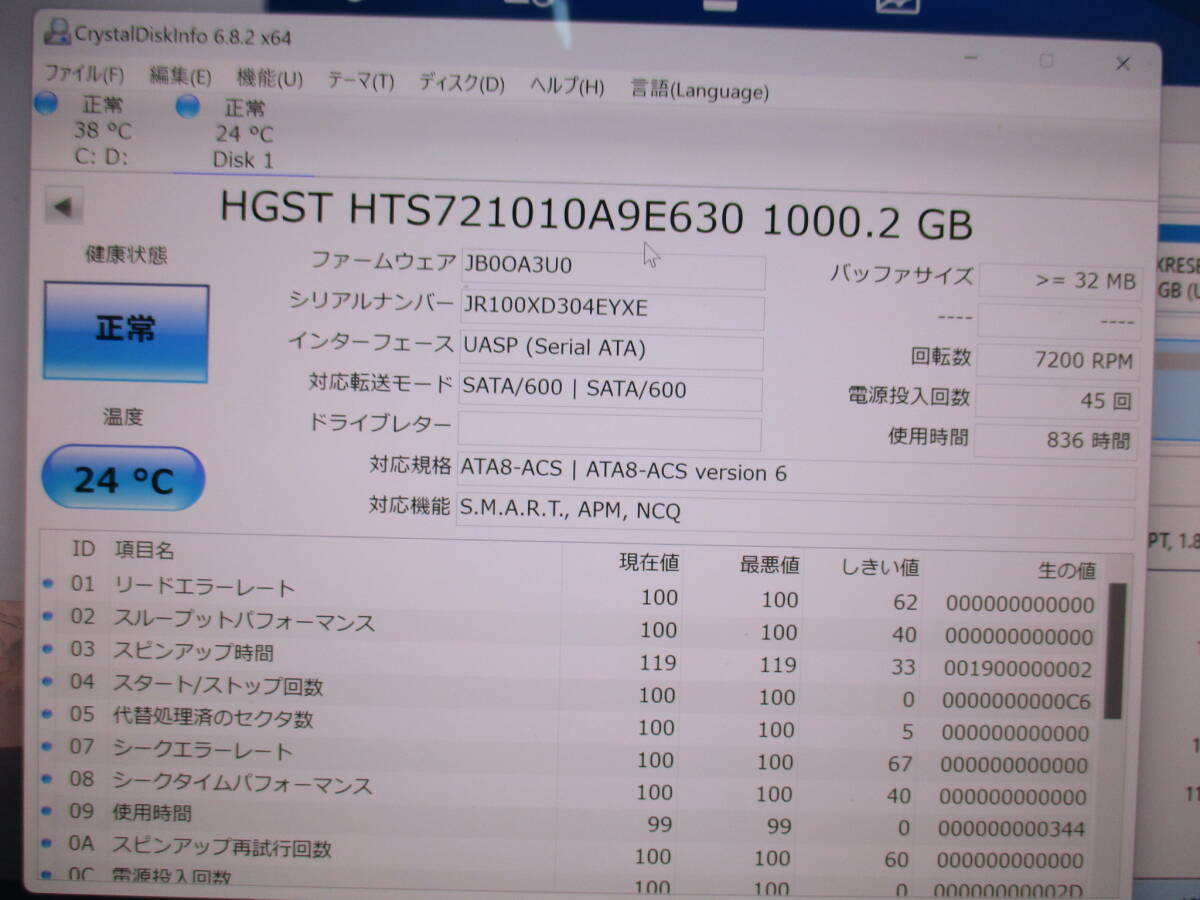This screenshot has height=900, width=1200.
Task: Click the 24 °C temperature button
Action: click(123, 479)
